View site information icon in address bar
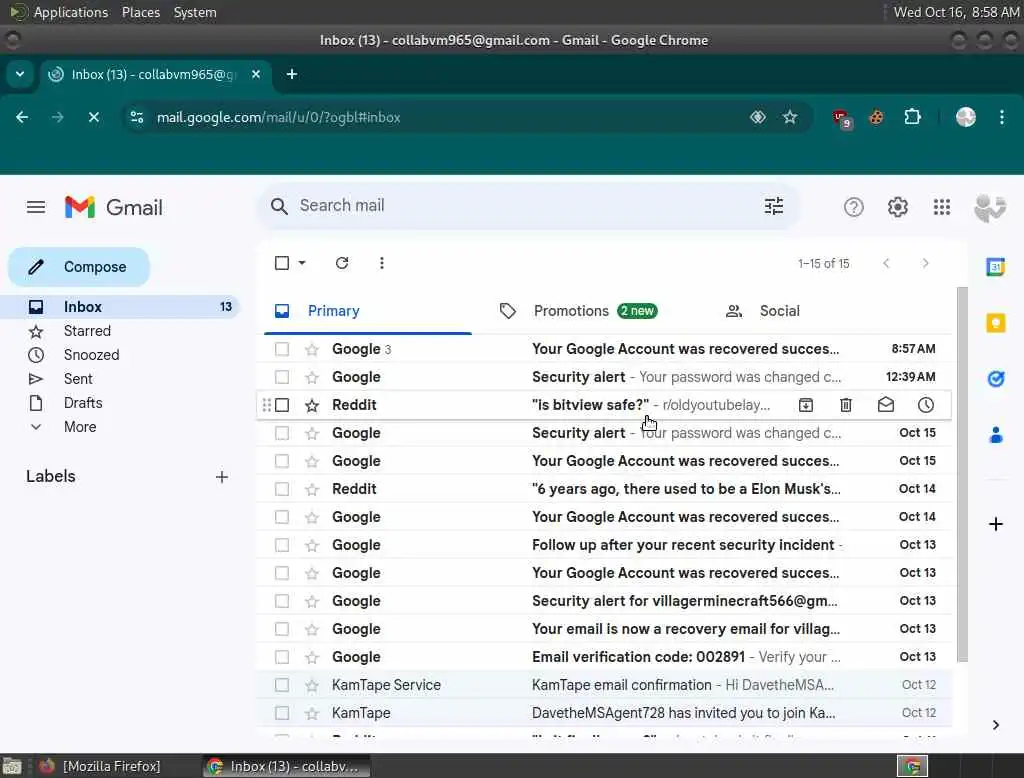 [x=137, y=118]
